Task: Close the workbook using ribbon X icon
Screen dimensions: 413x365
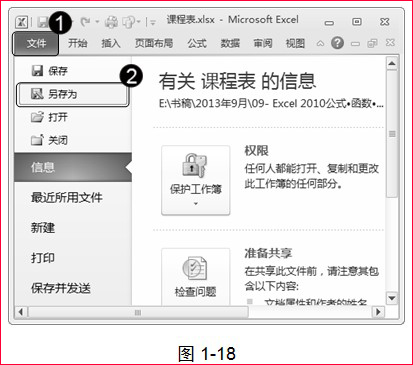Action: (390, 43)
